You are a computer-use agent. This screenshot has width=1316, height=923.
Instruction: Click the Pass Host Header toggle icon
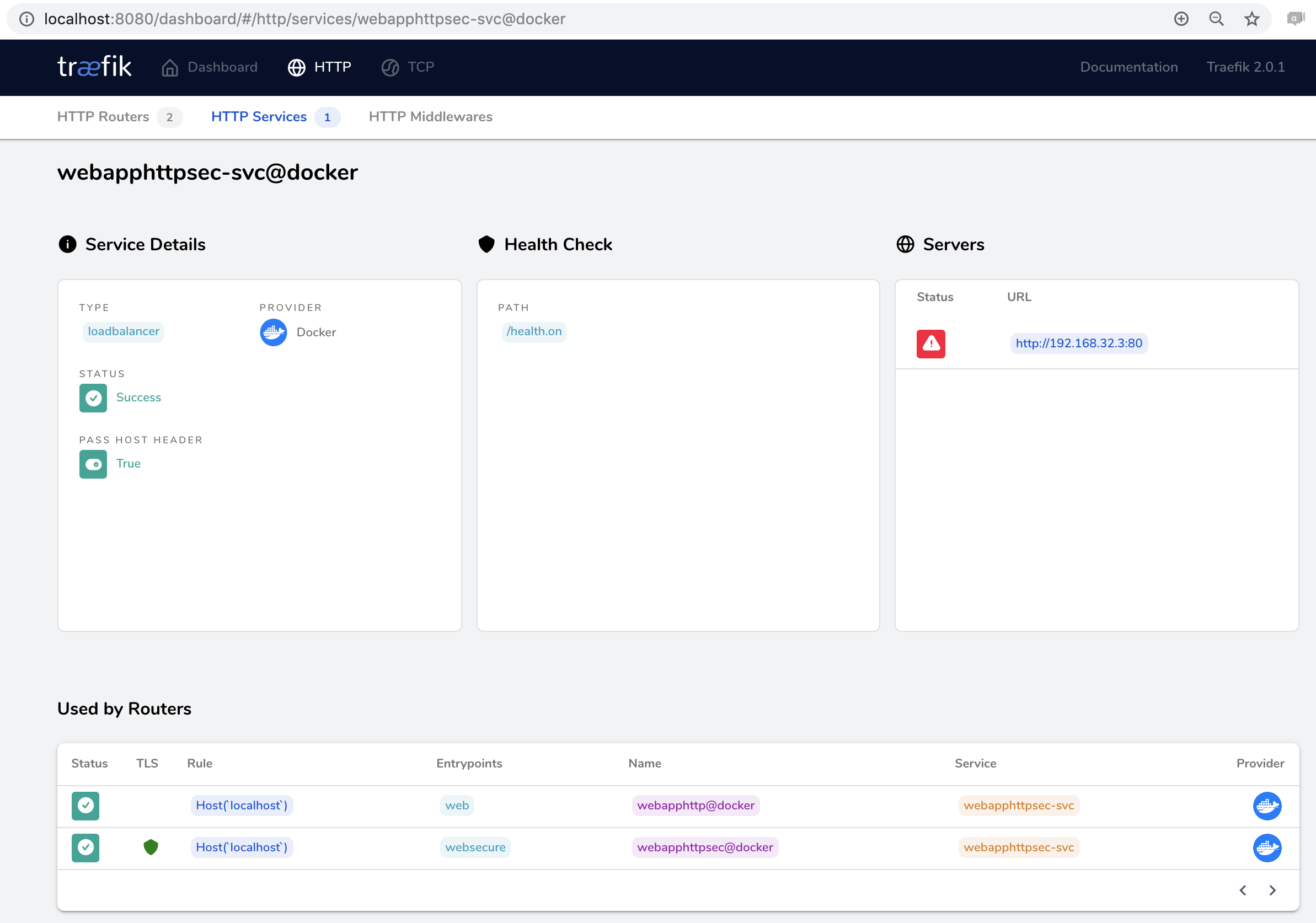93,464
